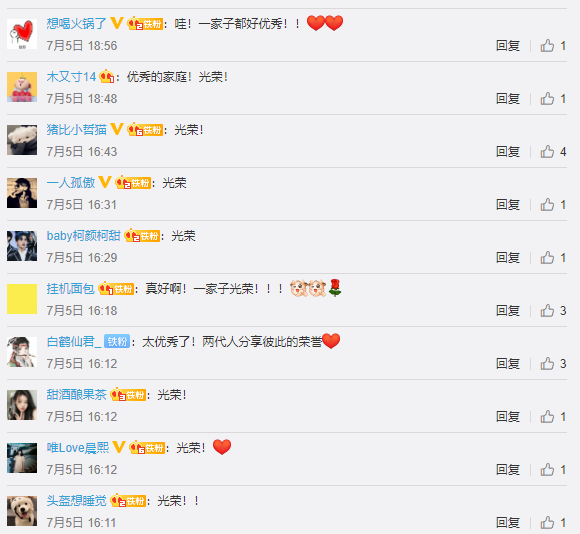
Task: Like 唯Love晨熙's comment
Action: pyautogui.click(x=547, y=470)
